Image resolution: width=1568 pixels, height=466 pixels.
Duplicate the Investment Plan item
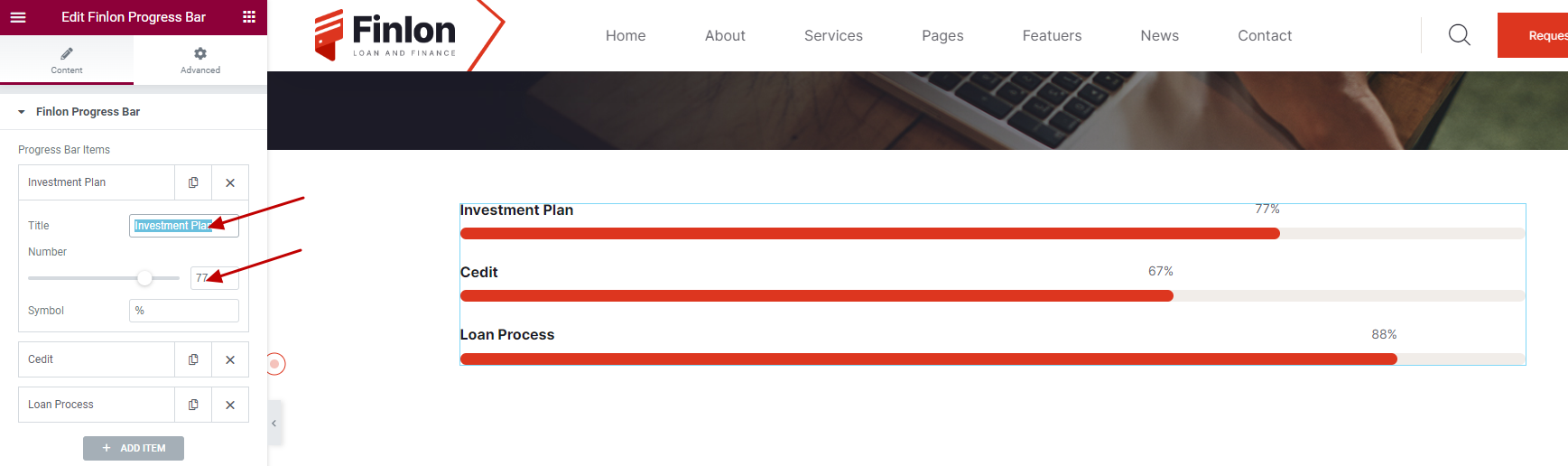click(193, 182)
